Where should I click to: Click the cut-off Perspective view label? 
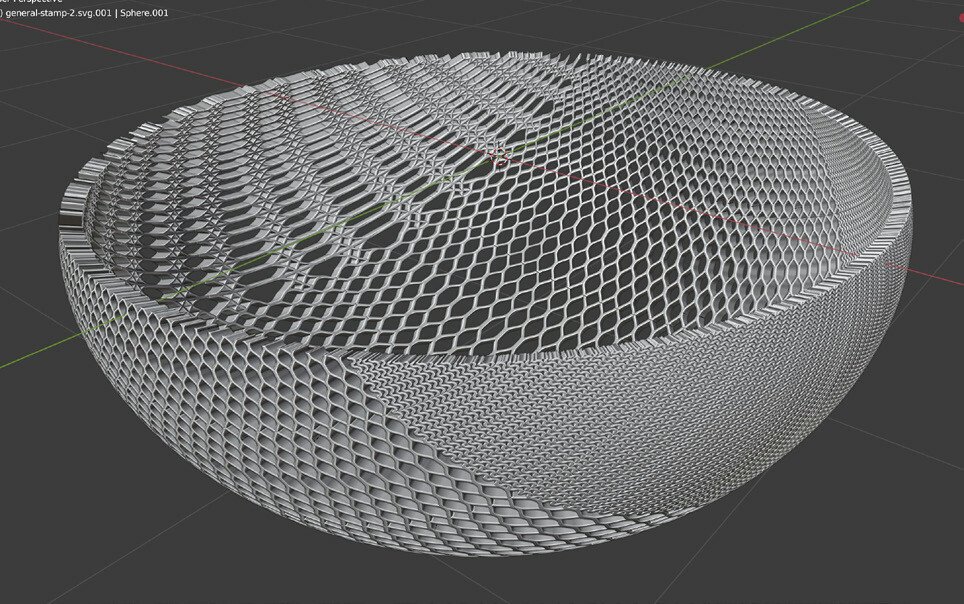click(x=40, y=3)
